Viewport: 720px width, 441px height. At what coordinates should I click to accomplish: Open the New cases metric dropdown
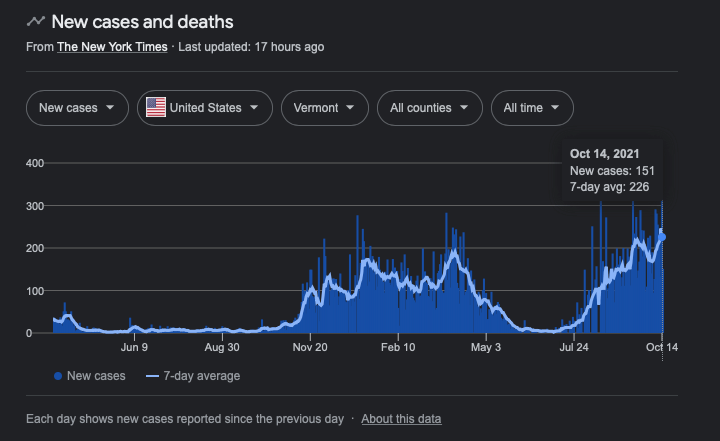76,107
